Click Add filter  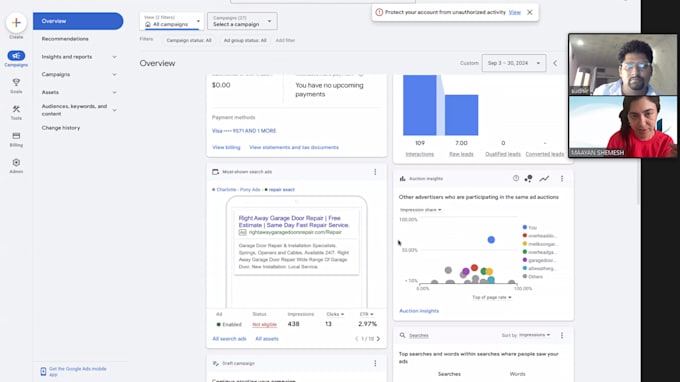(x=285, y=40)
